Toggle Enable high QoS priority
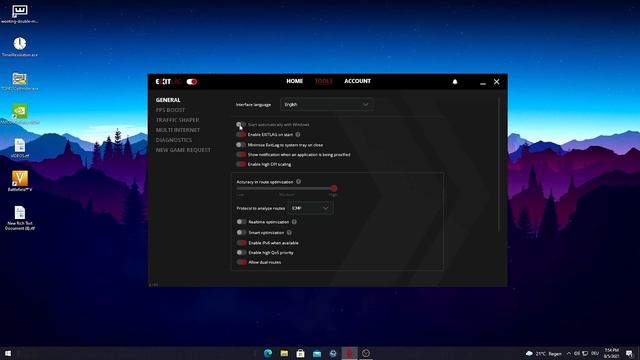The image size is (640, 360). [x=242, y=252]
